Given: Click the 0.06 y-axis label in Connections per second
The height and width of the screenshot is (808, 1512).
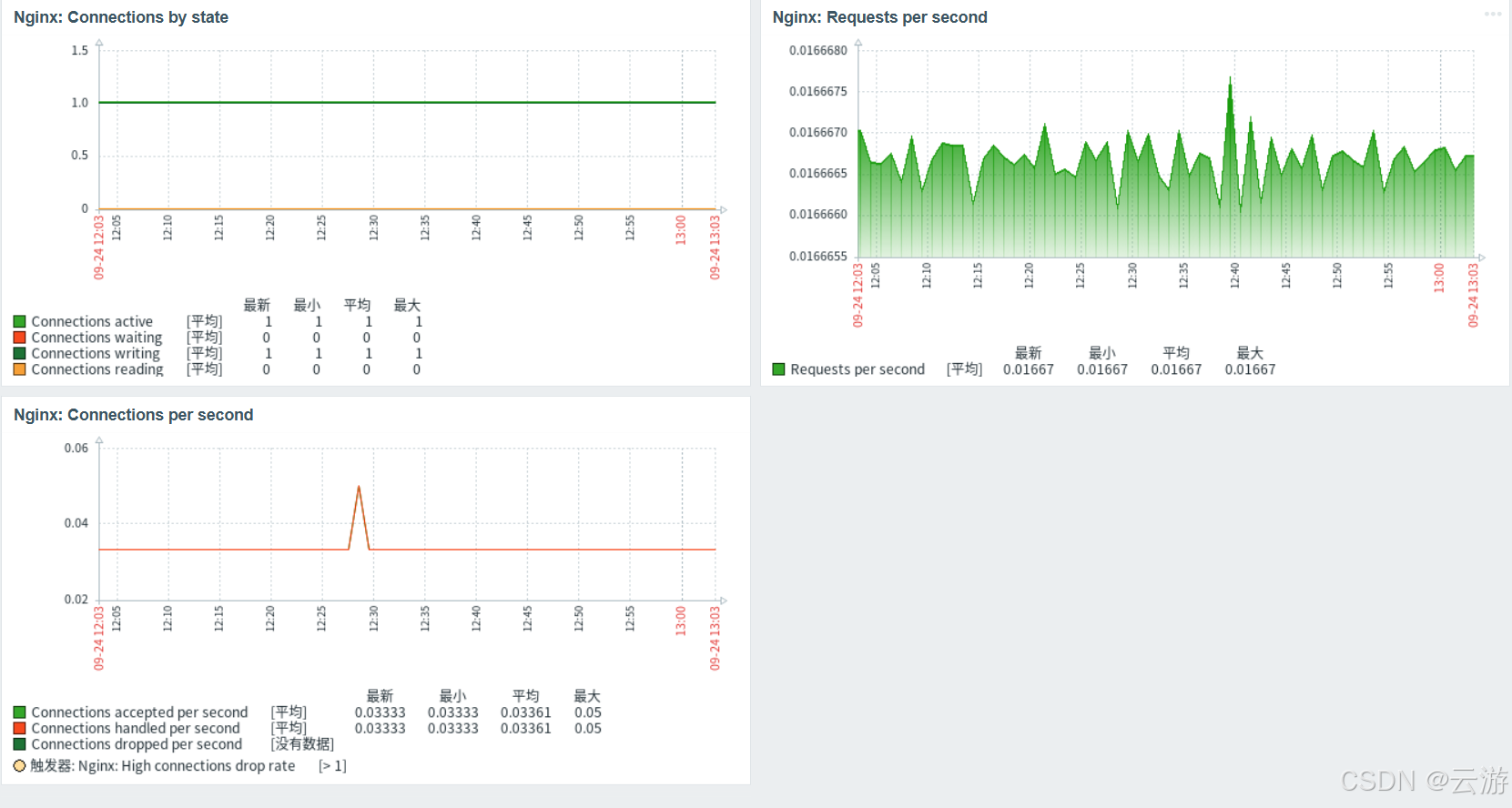Looking at the screenshot, I should tap(76, 448).
